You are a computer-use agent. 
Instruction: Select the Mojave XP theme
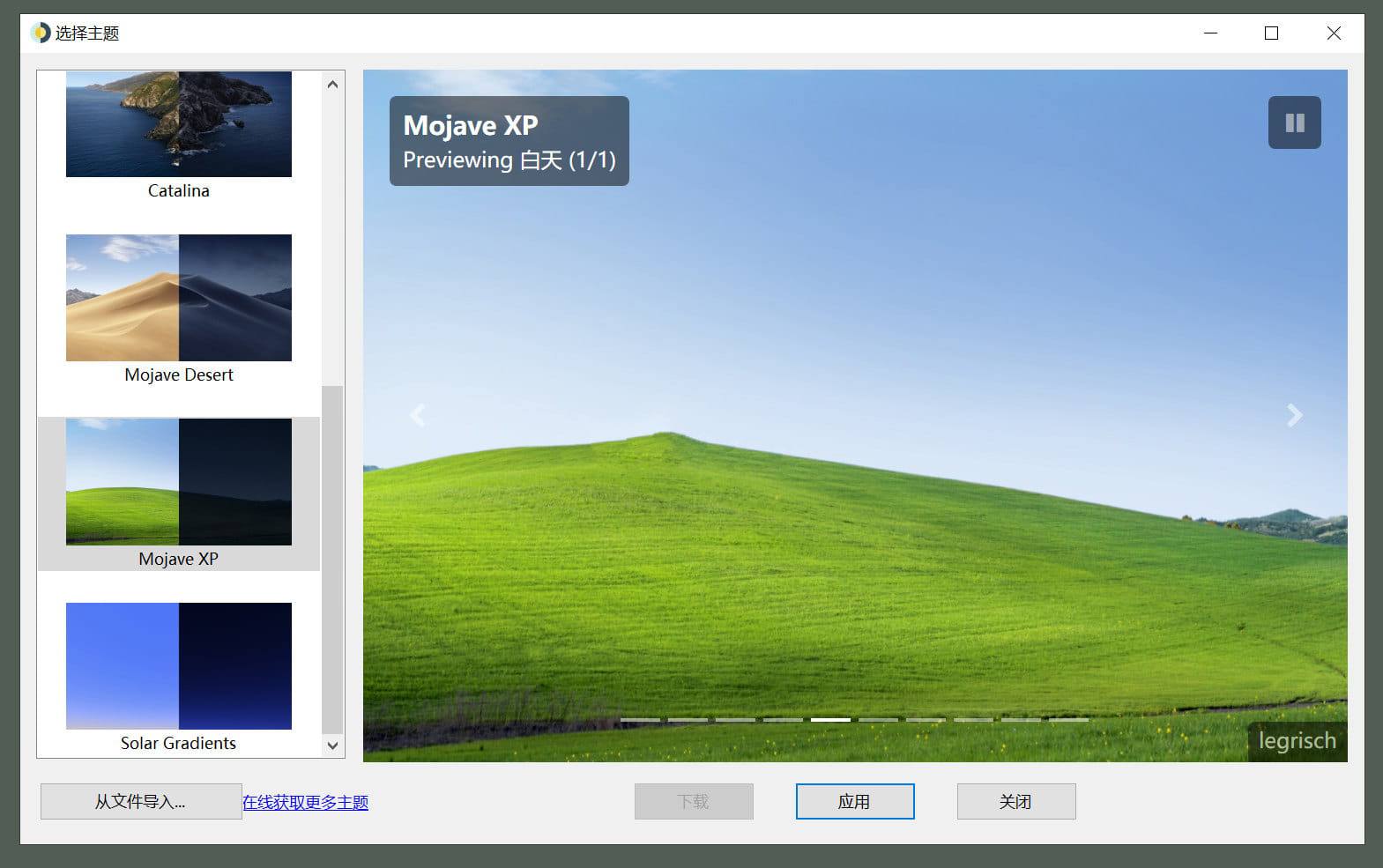(x=178, y=482)
